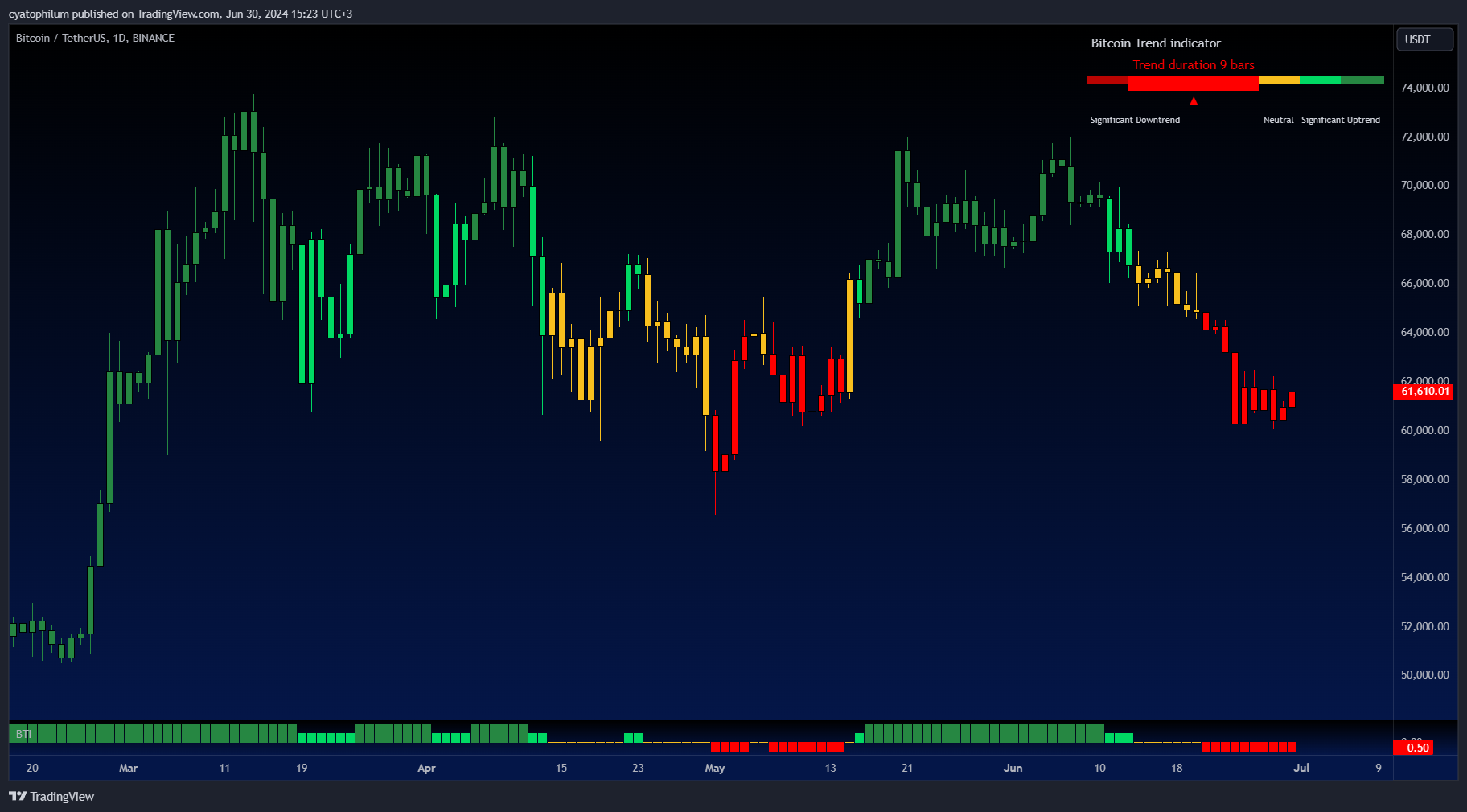Click the bright green segment of trend bar
The width and height of the screenshot is (1467, 812).
click(1320, 80)
